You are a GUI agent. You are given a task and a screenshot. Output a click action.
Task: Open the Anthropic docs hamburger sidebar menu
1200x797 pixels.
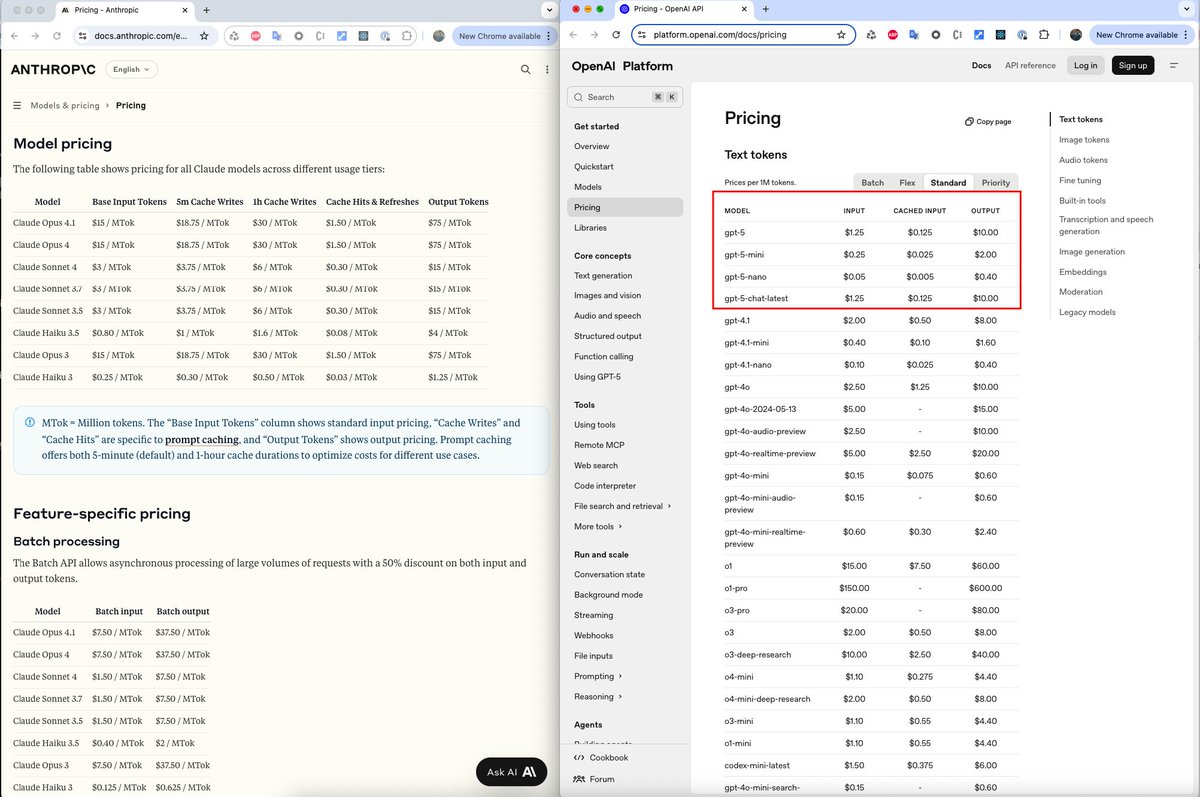[x=18, y=105]
